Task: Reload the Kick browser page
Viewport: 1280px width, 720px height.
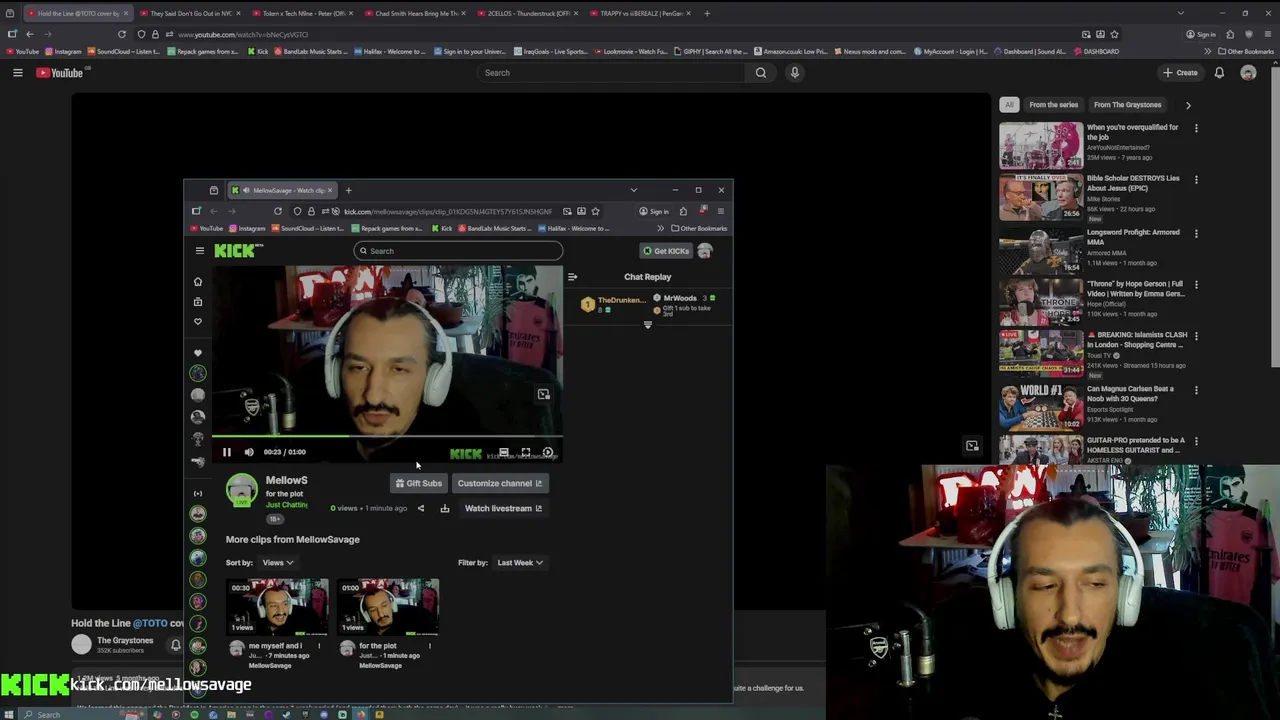Action: (278, 211)
